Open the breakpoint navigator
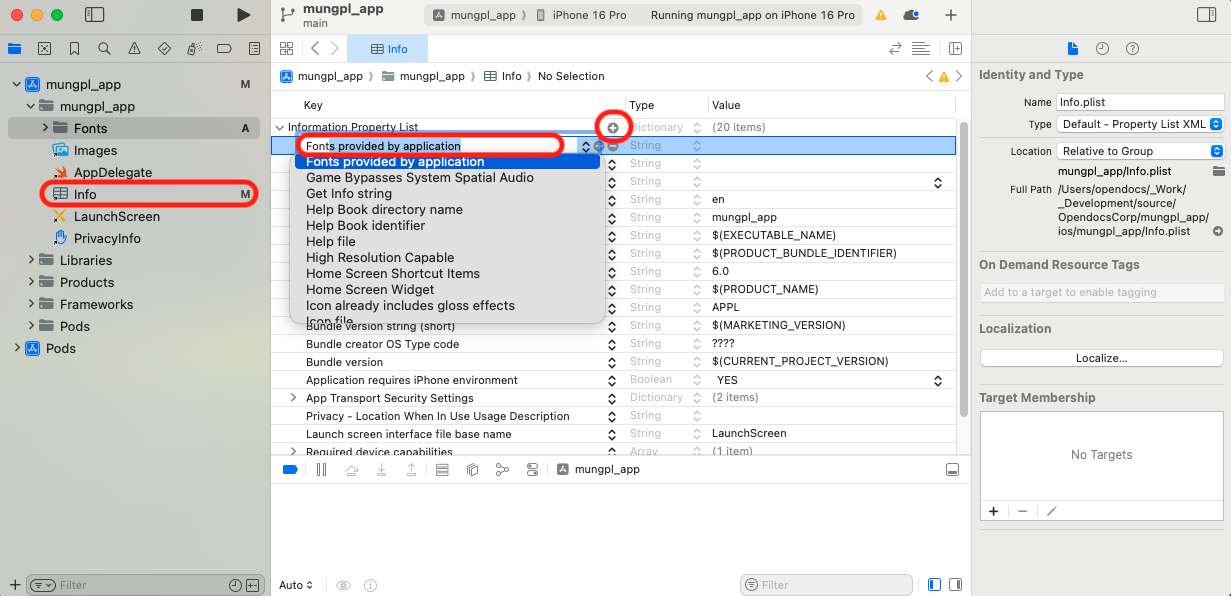 (225, 48)
